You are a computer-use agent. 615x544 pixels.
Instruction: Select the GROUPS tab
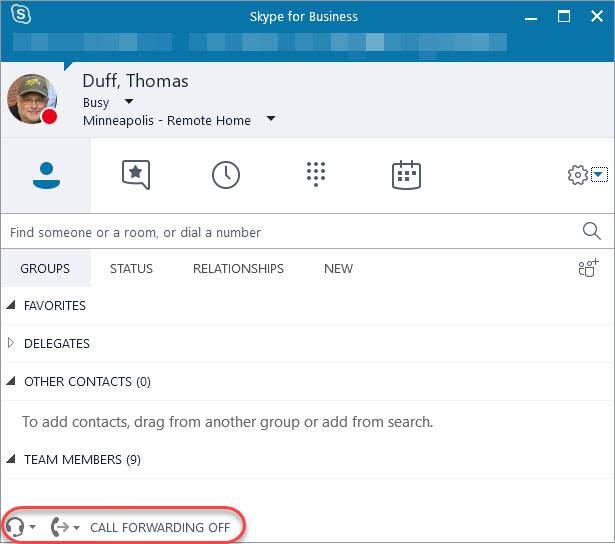[x=45, y=269]
